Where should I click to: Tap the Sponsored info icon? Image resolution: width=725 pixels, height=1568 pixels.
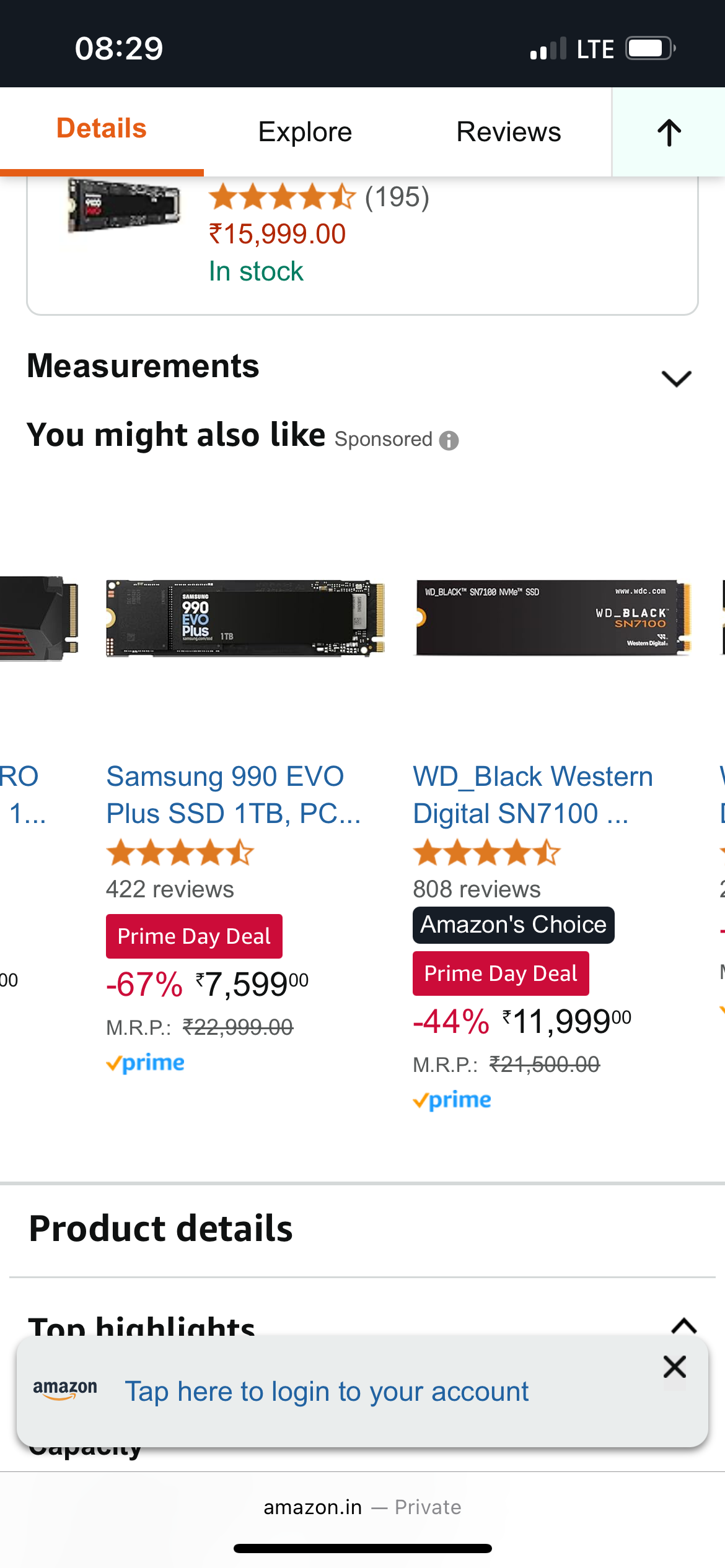[449, 440]
